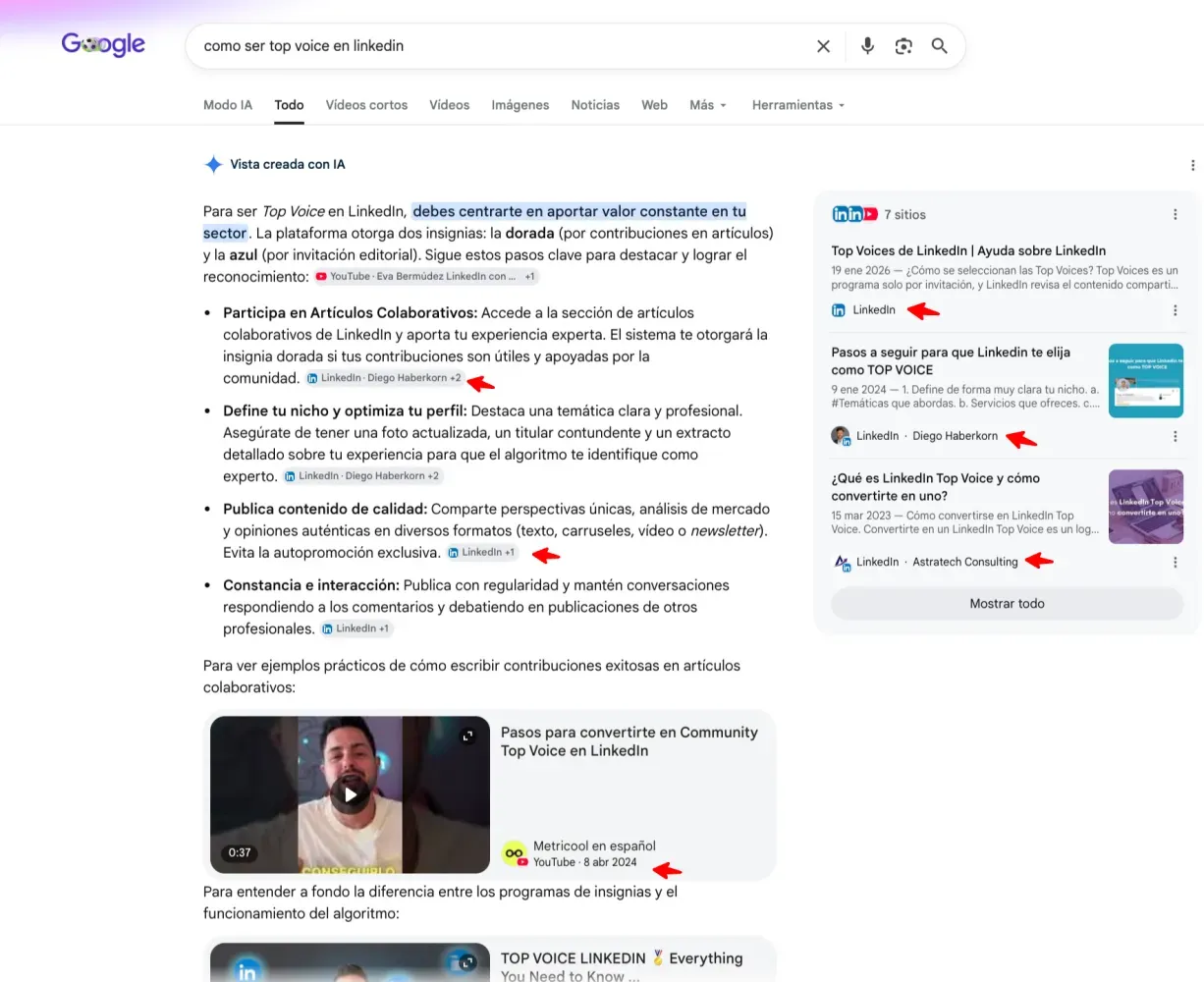Clear the search box with the X icon

pos(823,46)
